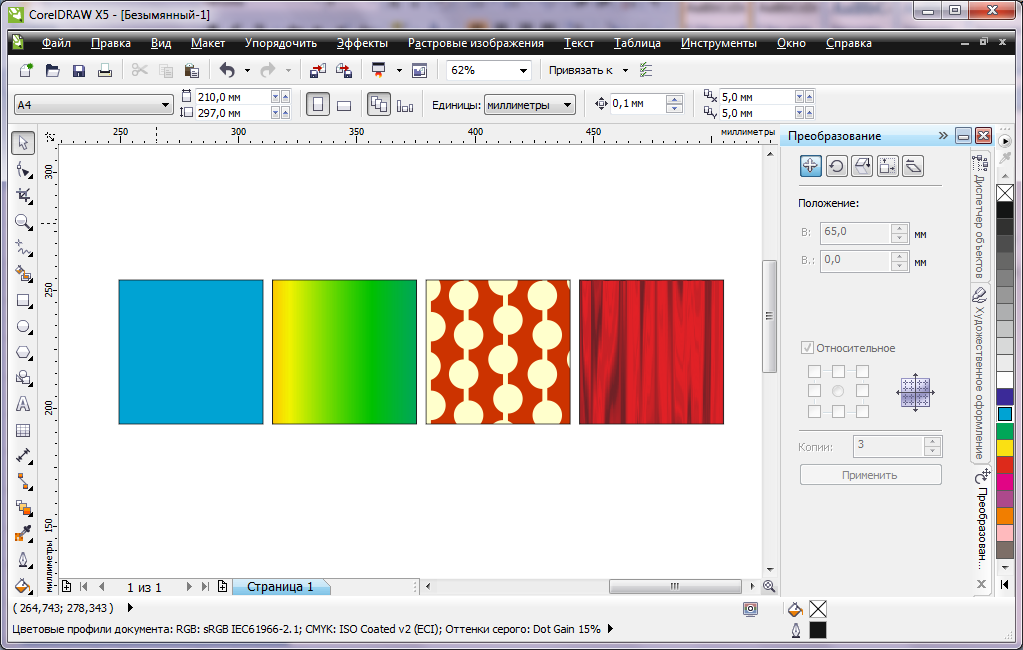Open the 62% zoom level dropdown

click(x=523, y=71)
